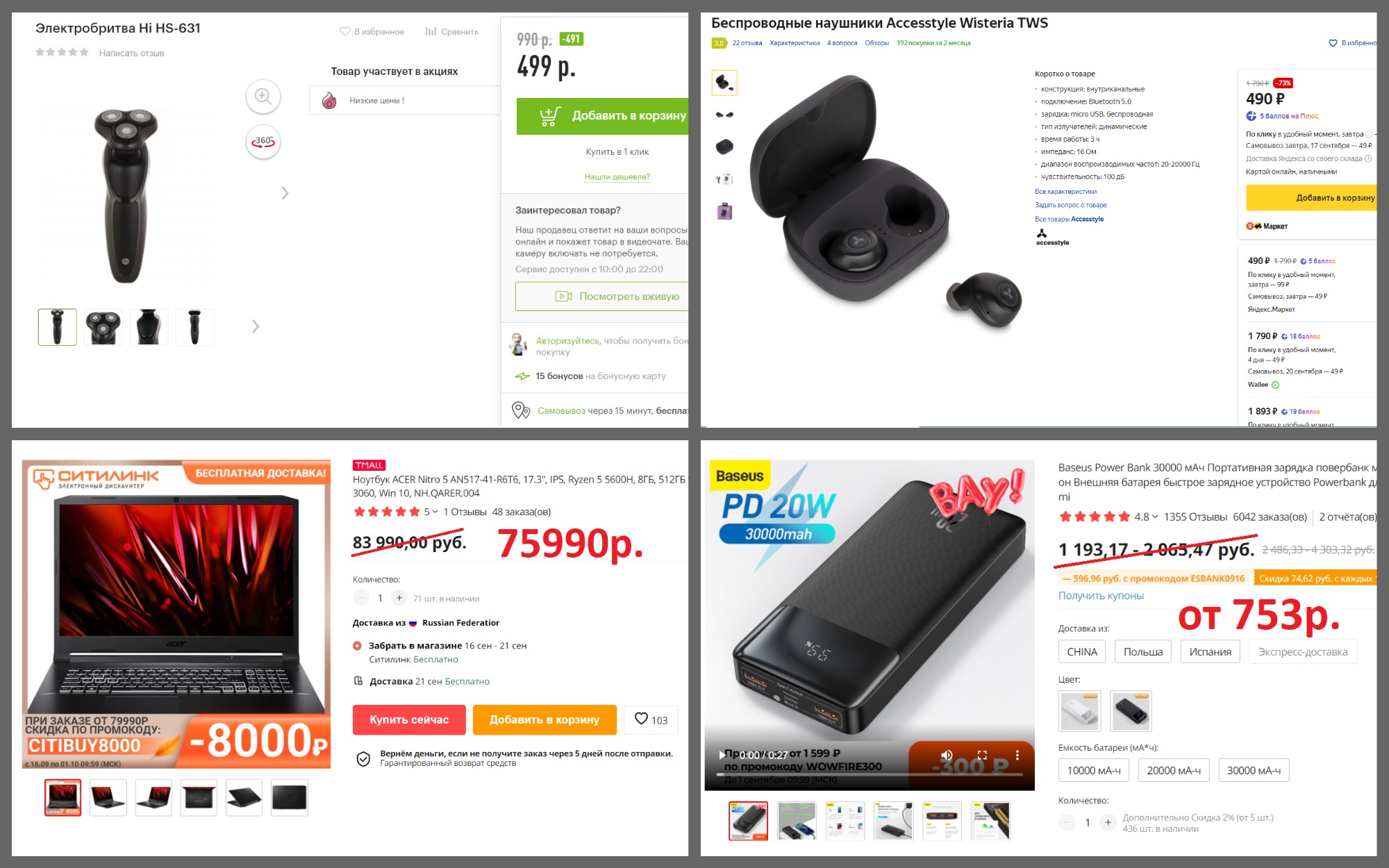Open the video three-dot options menu
Image resolution: width=1389 pixels, height=868 pixels.
tap(1017, 755)
